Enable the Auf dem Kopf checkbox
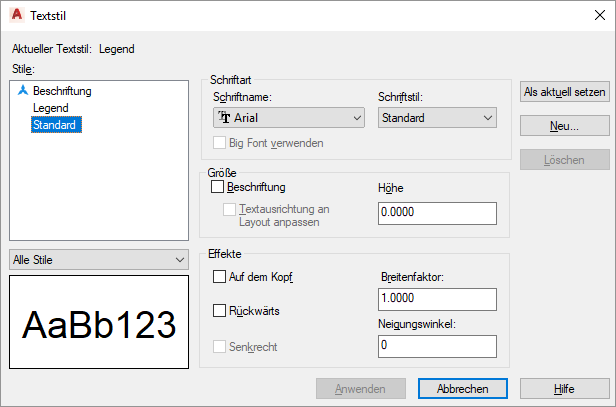Image resolution: width=616 pixels, height=407 pixels. click(219, 277)
